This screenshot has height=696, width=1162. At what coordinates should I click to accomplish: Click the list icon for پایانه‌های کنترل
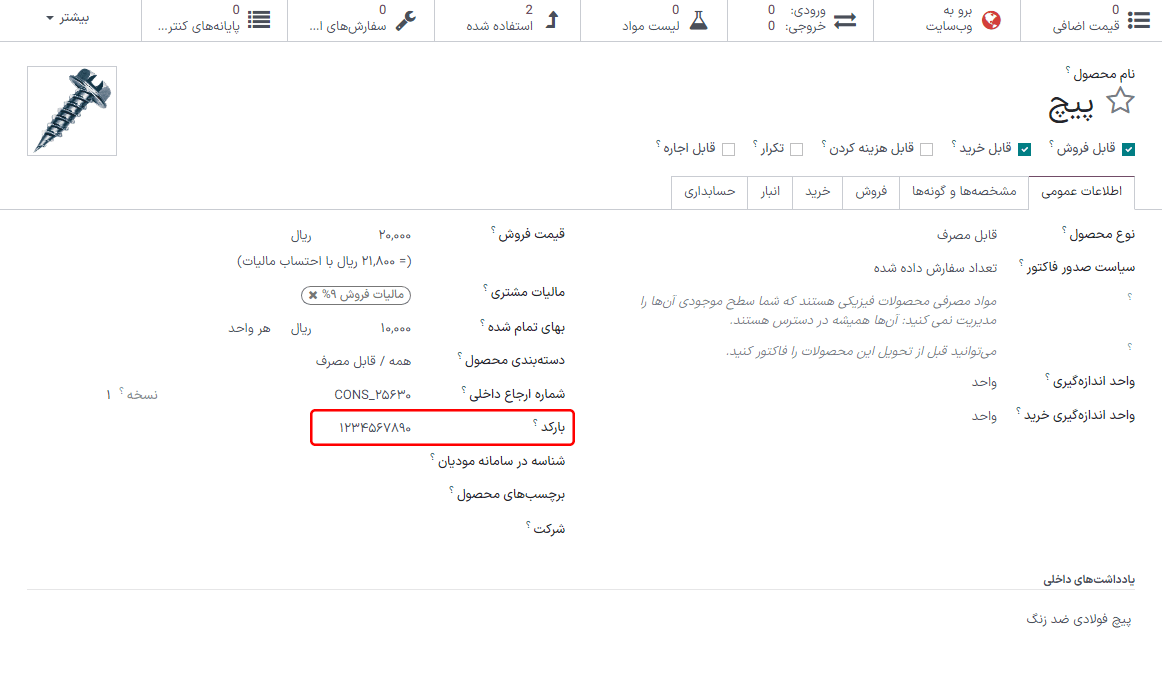coord(258,20)
